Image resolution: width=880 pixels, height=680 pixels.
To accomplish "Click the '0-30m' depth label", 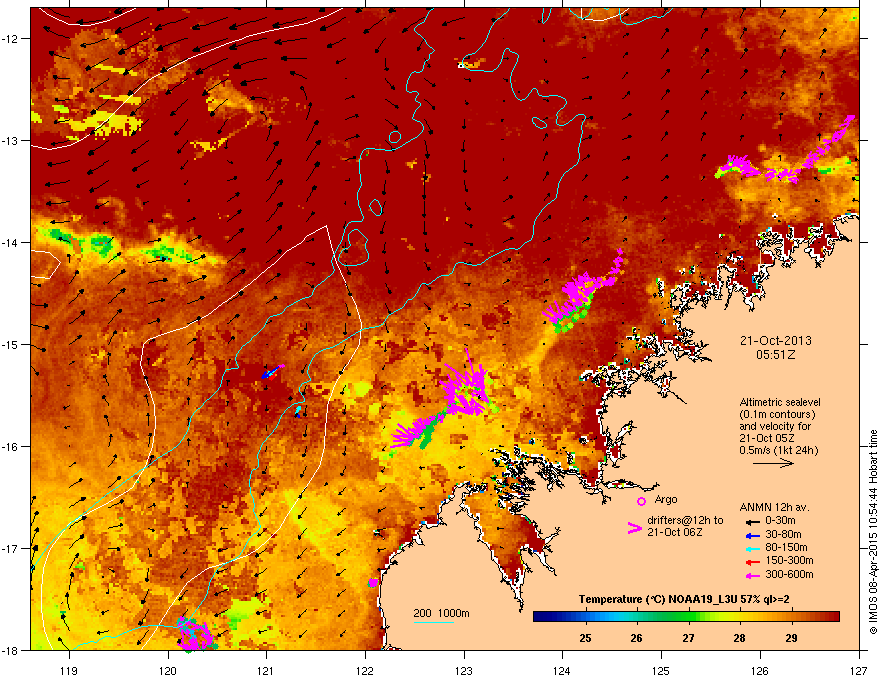I will [781, 520].
